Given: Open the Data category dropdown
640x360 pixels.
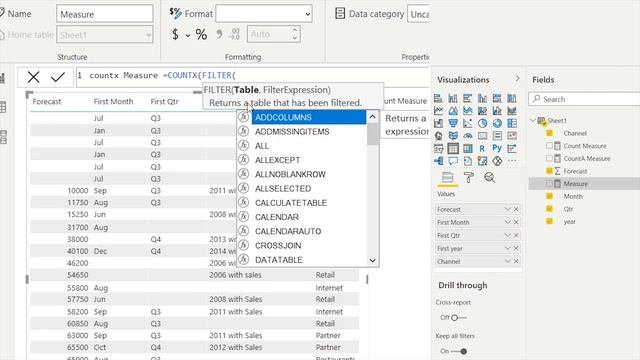Looking at the screenshot, I should [418, 14].
